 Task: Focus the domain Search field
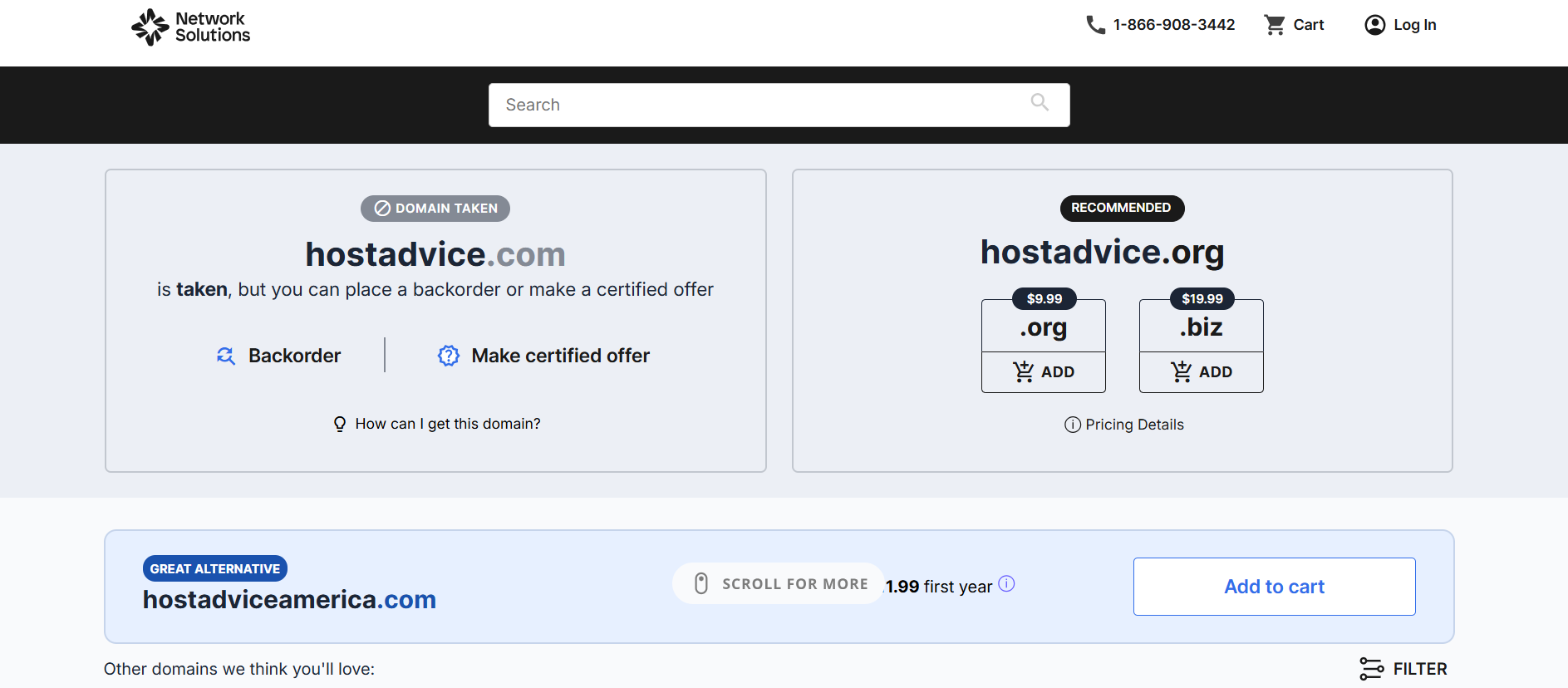point(779,105)
